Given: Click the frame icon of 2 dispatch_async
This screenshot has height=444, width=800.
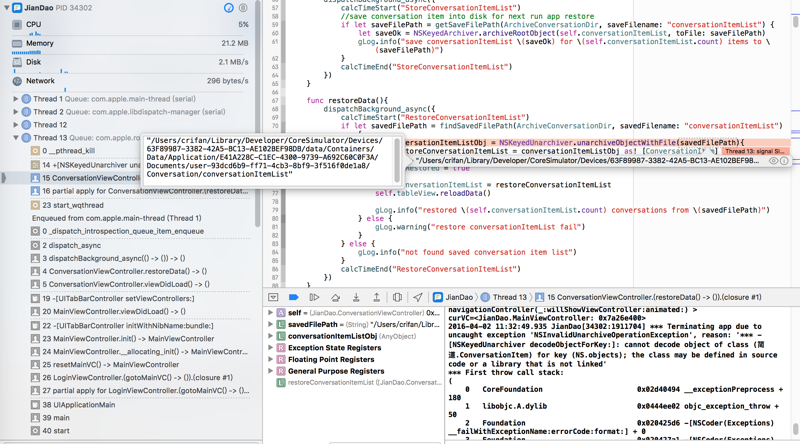Looking at the screenshot, I should point(35,245).
